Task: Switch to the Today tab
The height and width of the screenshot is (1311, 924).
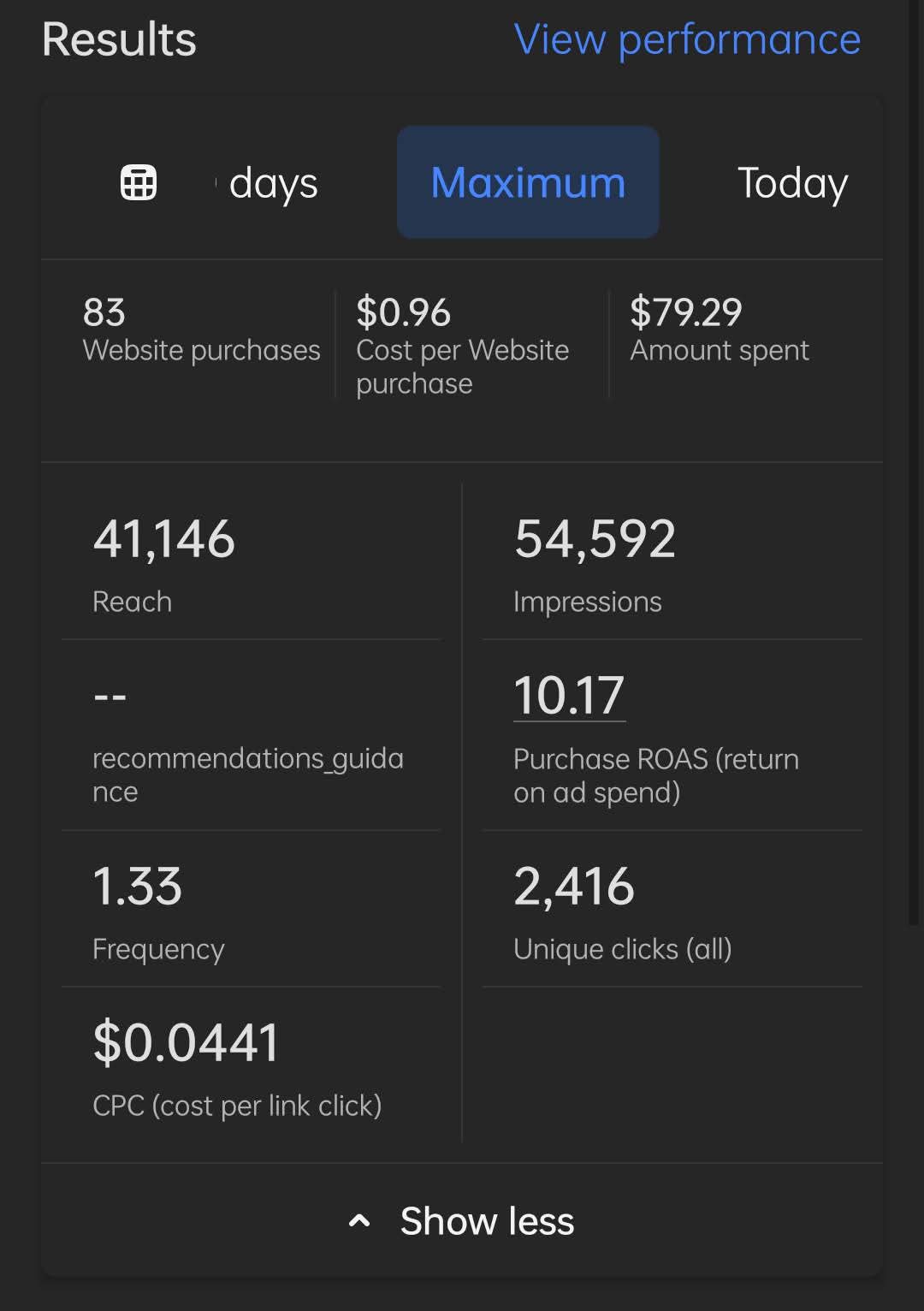Action: [792, 183]
